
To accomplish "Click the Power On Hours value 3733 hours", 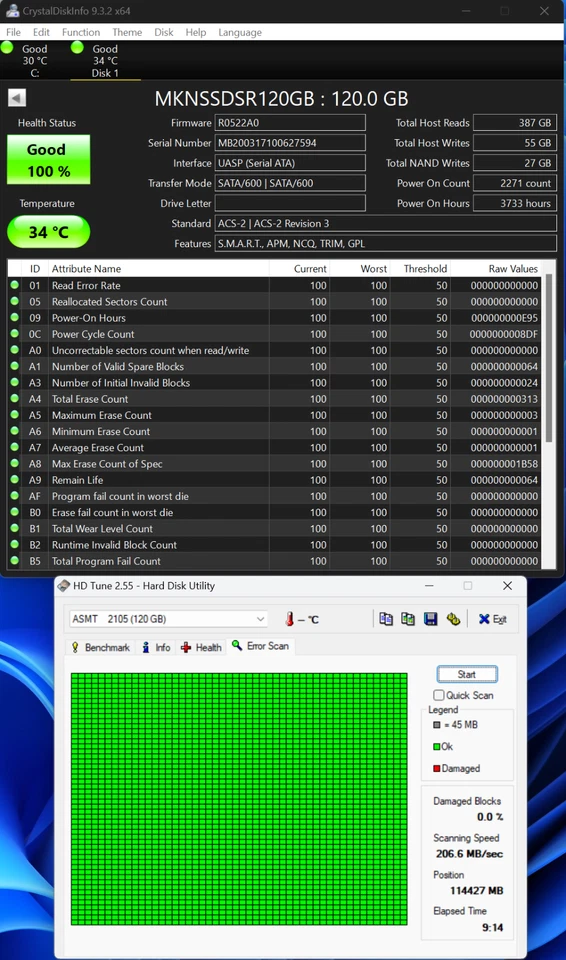I will click(x=515, y=203).
